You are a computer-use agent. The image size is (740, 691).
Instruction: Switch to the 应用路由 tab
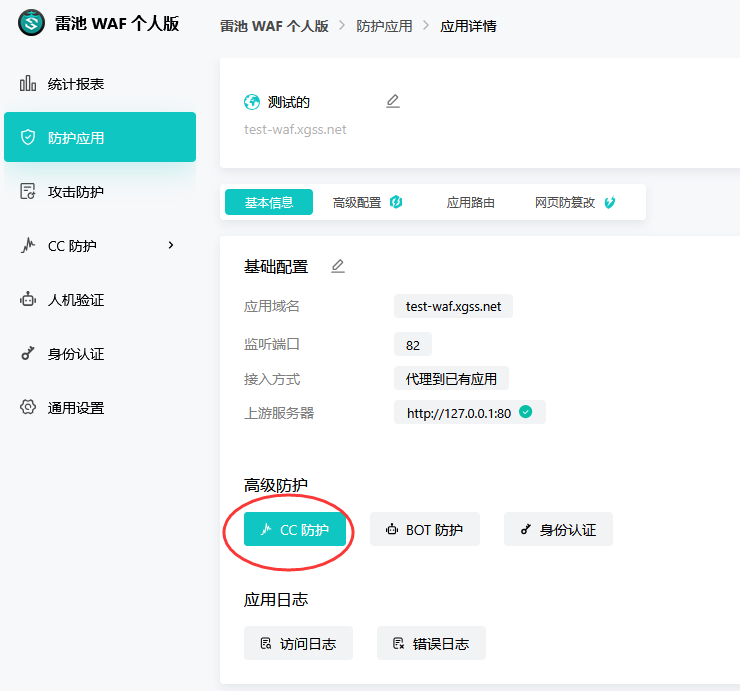(x=470, y=202)
